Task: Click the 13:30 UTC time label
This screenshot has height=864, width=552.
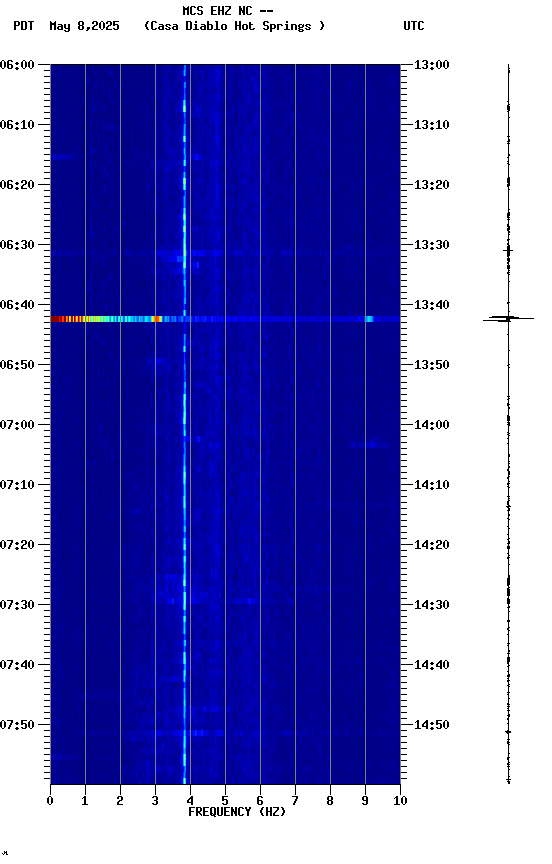Action: pyautogui.click(x=432, y=245)
